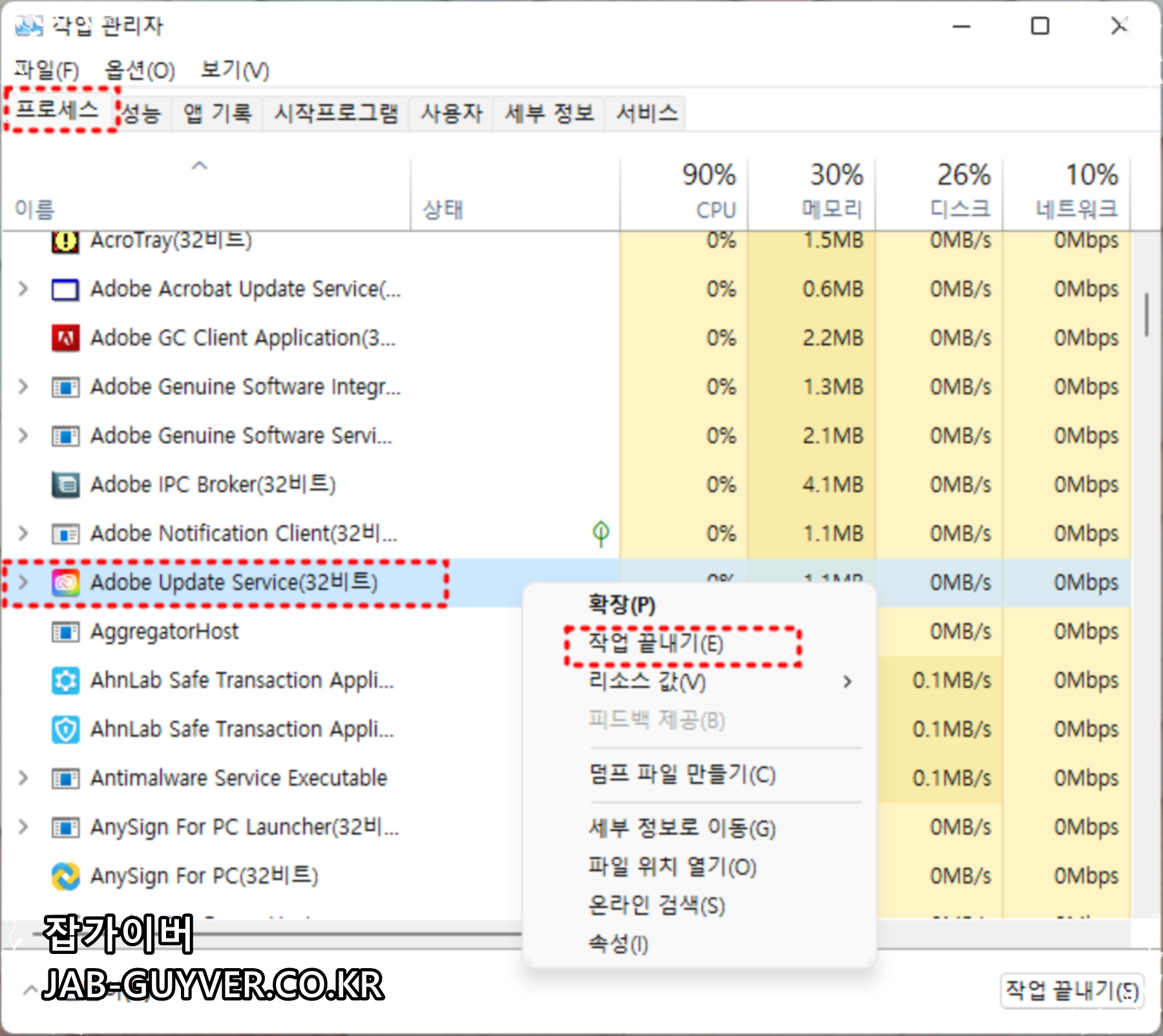Click the Adobe Genuine Software Servi... icon
This screenshot has height=1036, width=1163.
click(x=65, y=436)
